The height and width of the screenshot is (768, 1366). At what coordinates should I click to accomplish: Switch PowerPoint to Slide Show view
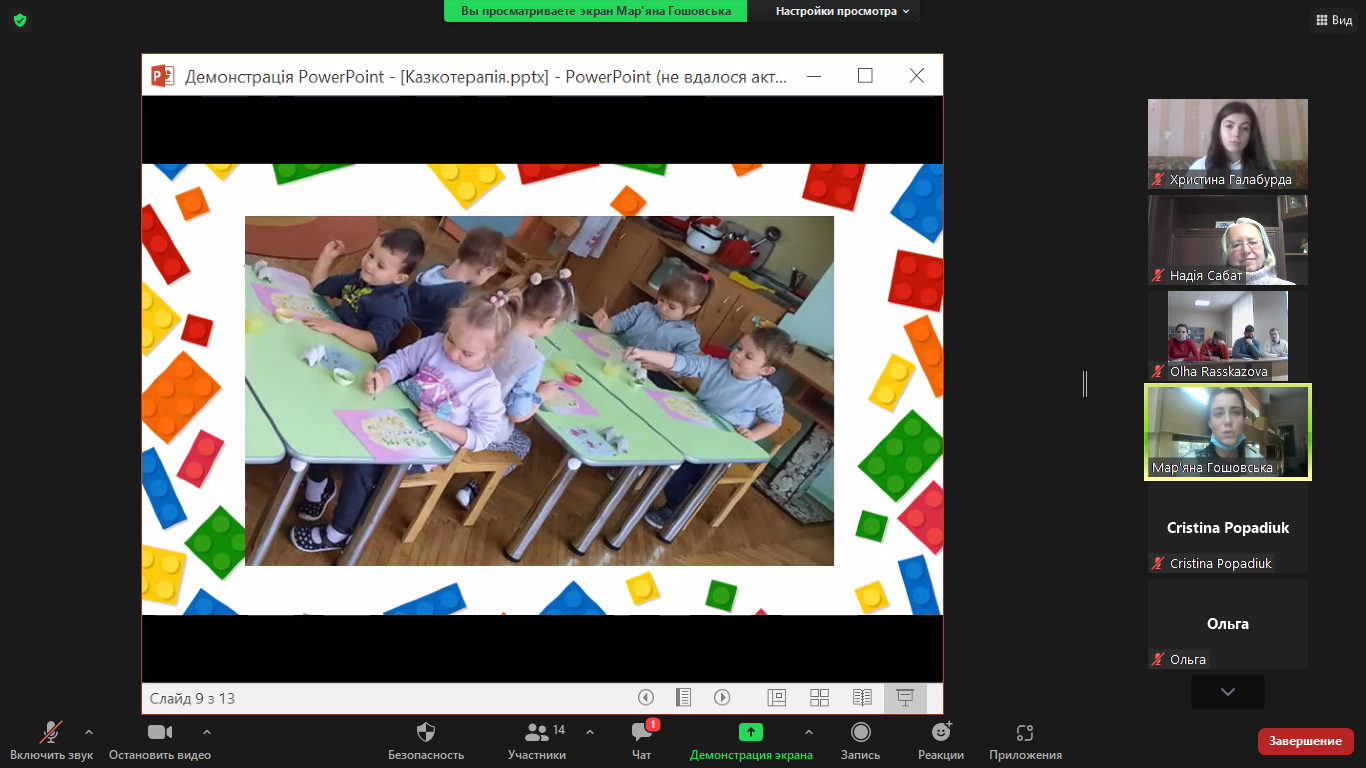pyautogui.click(x=905, y=698)
